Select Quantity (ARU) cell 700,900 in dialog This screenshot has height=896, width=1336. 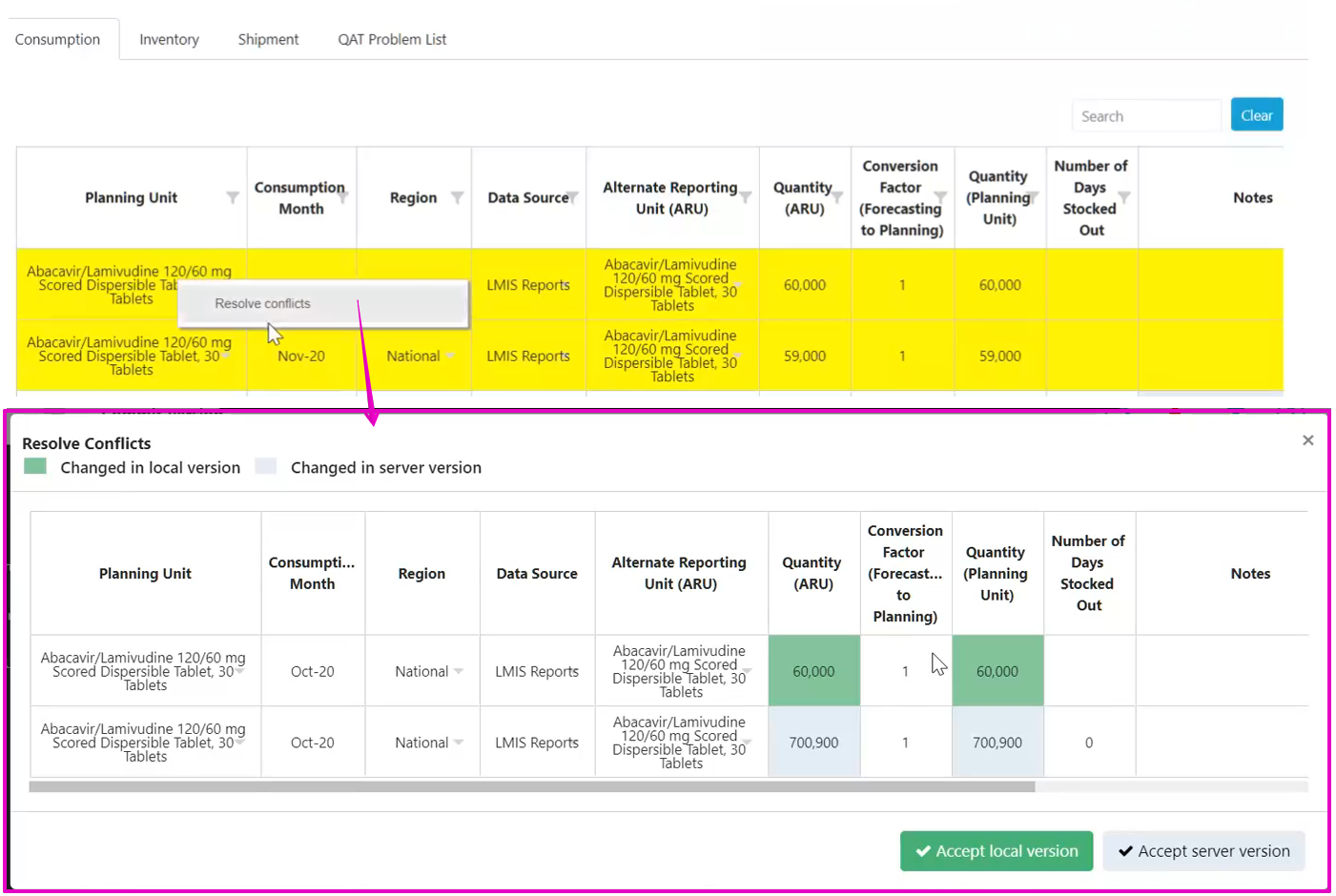[813, 743]
